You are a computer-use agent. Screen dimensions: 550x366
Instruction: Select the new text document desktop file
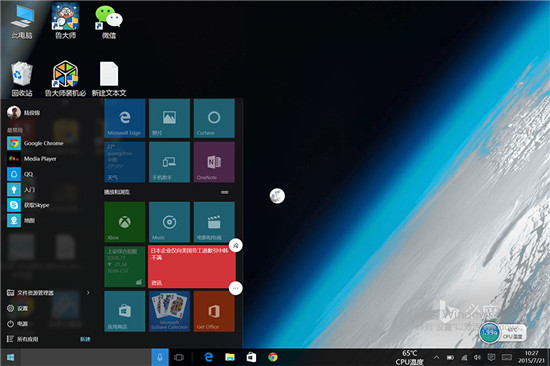109,78
